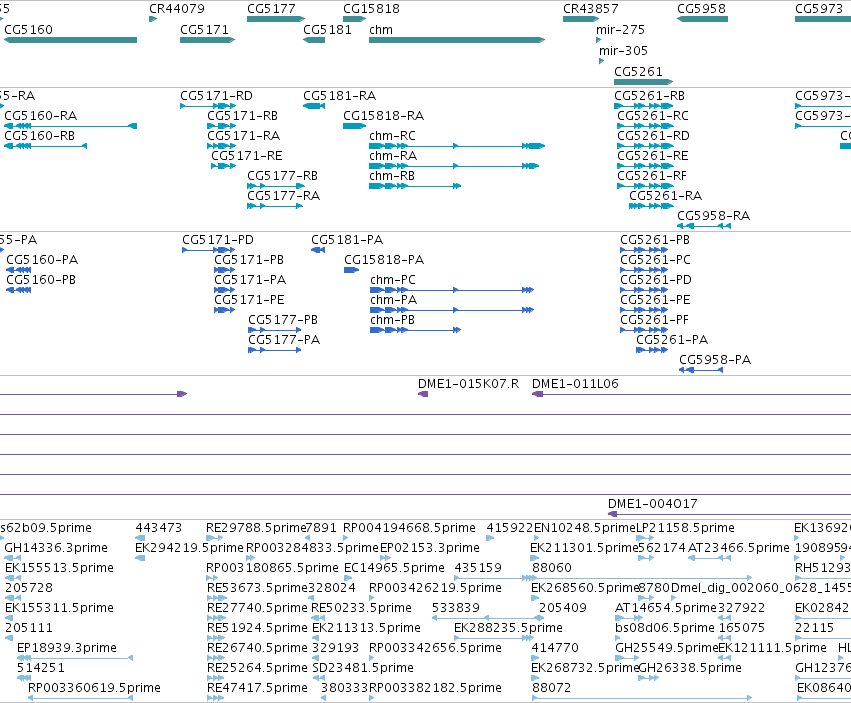851x703 pixels.
Task: Select EST AT23466.5prime
Action: point(739,548)
